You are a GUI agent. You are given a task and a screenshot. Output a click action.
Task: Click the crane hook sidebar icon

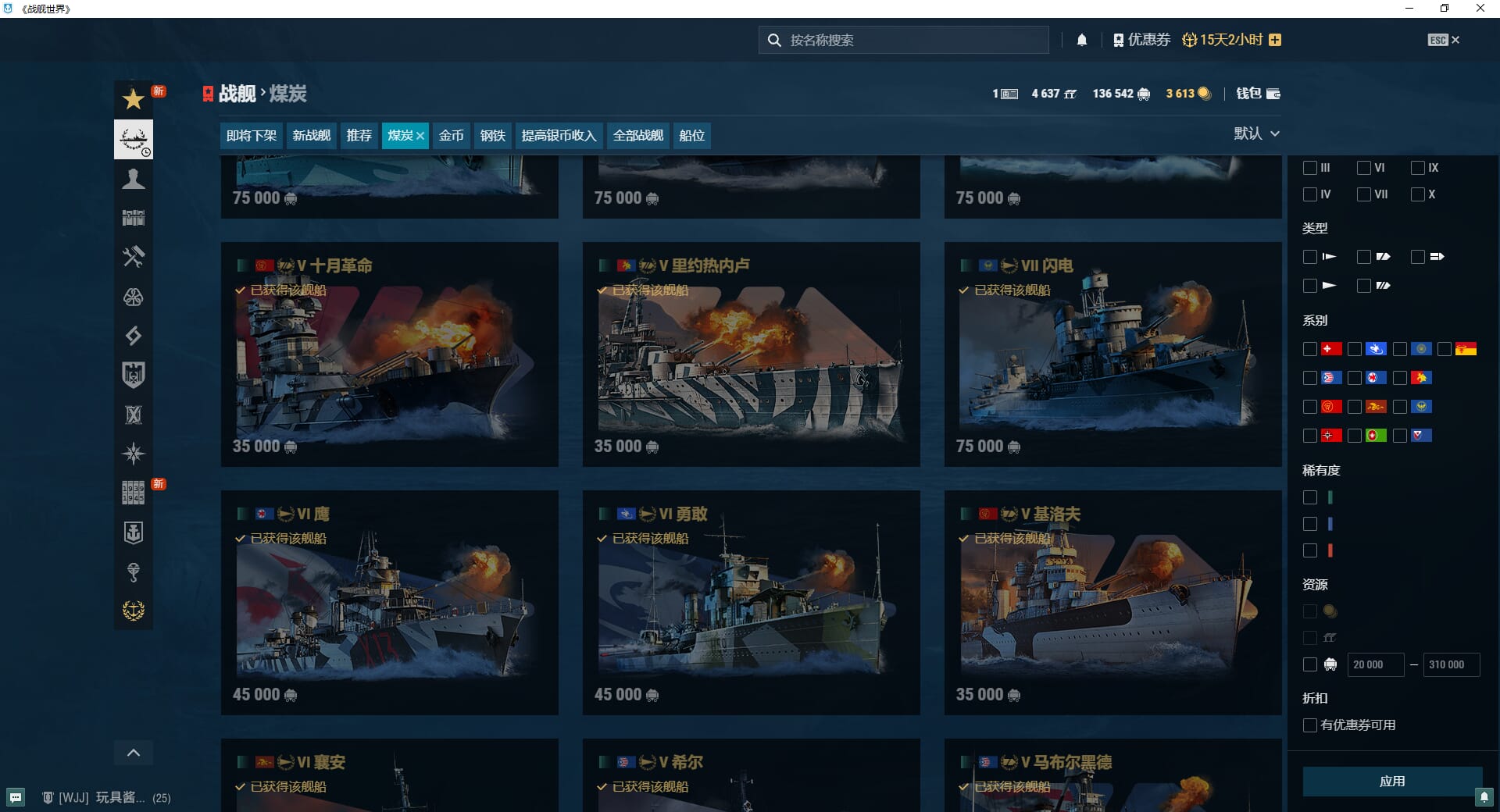[x=134, y=572]
